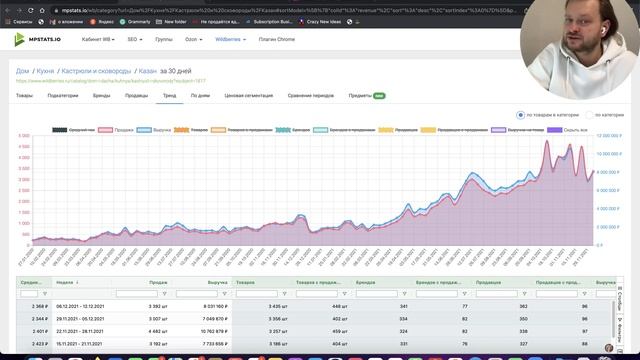
Task: Open filter funnel for Средний чек column
Action: [x=45, y=294]
